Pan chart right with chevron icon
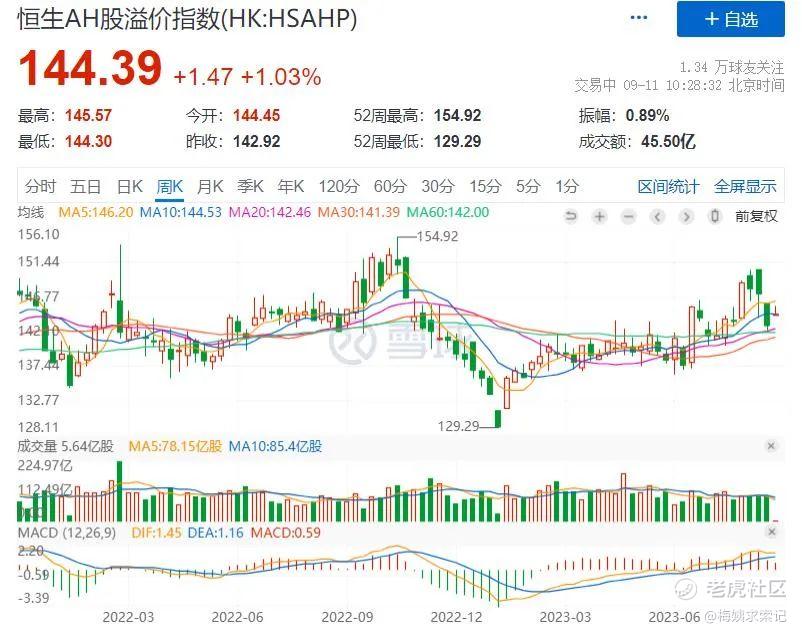802x635 pixels. point(686,216)
